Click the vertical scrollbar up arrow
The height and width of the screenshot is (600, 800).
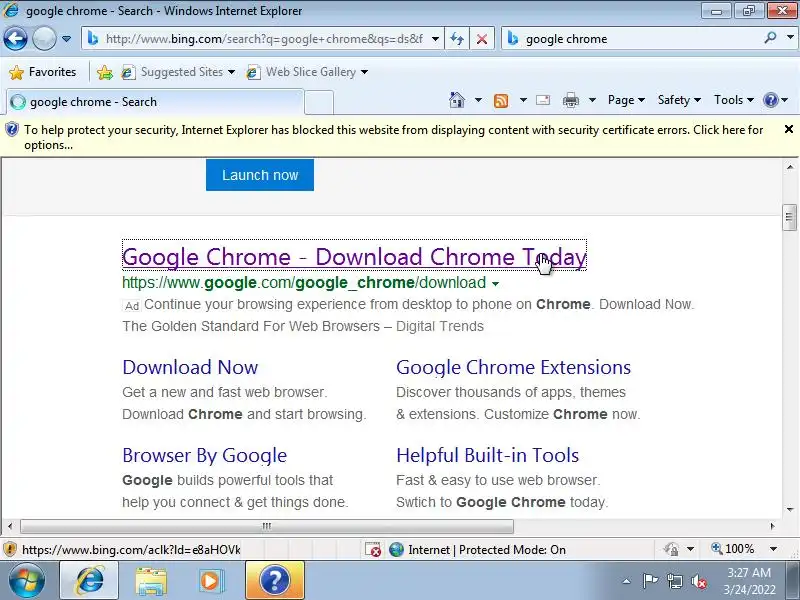(x=789, y=167)
